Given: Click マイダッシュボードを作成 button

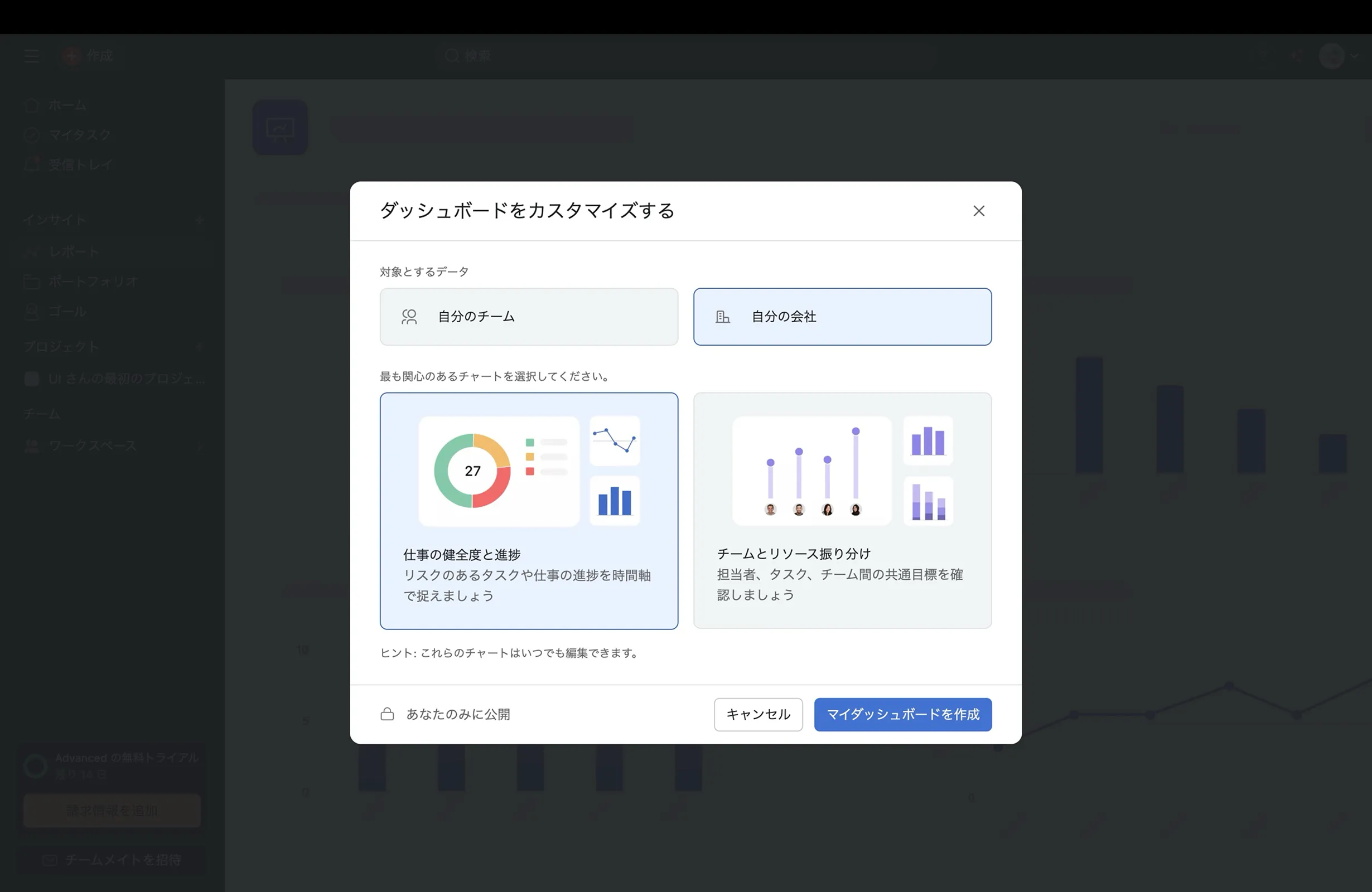Looking at the screenshot, I should point(903,714).
